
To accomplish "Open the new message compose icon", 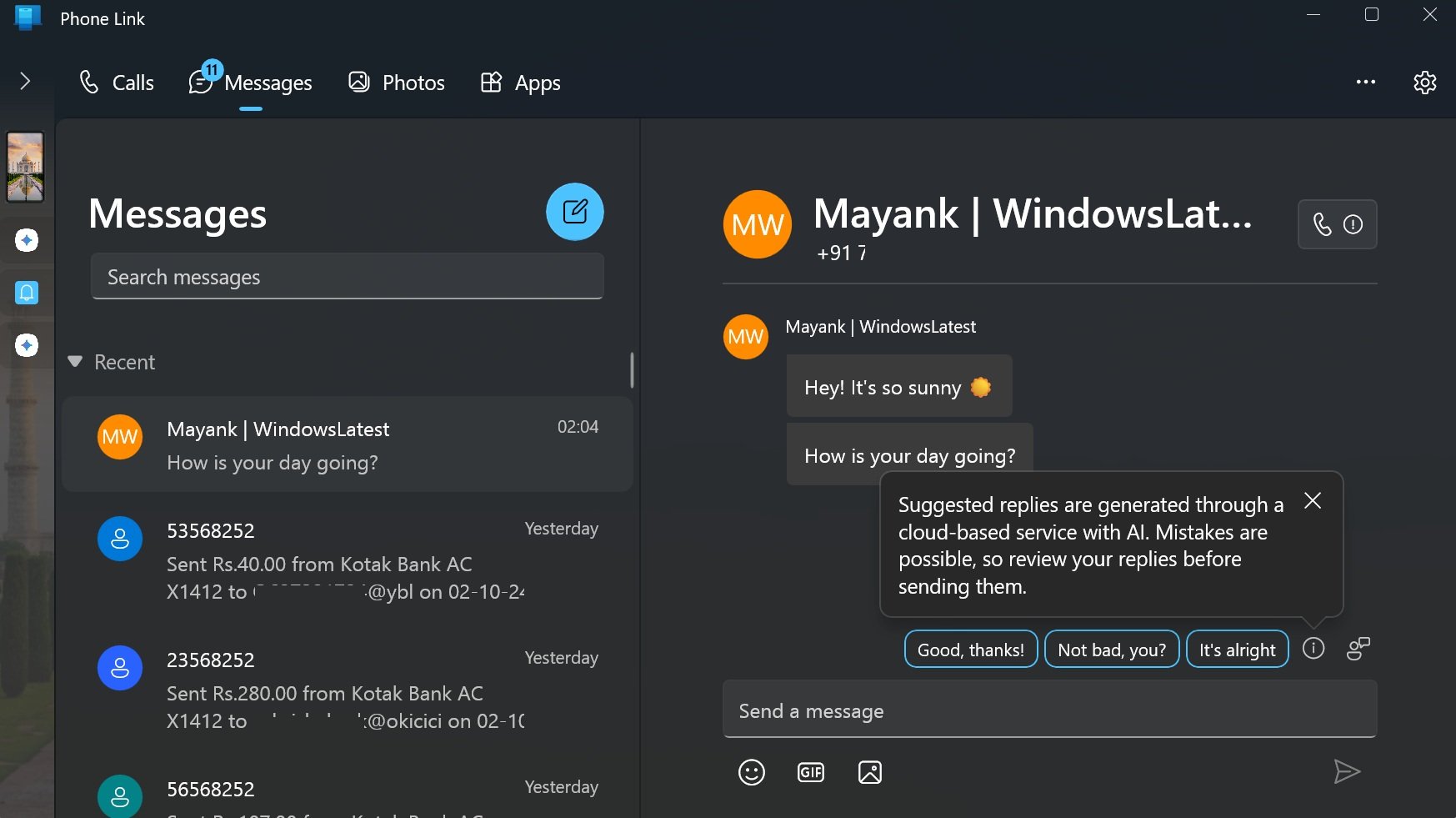I will pyautogui.click(x=573, y=212).
